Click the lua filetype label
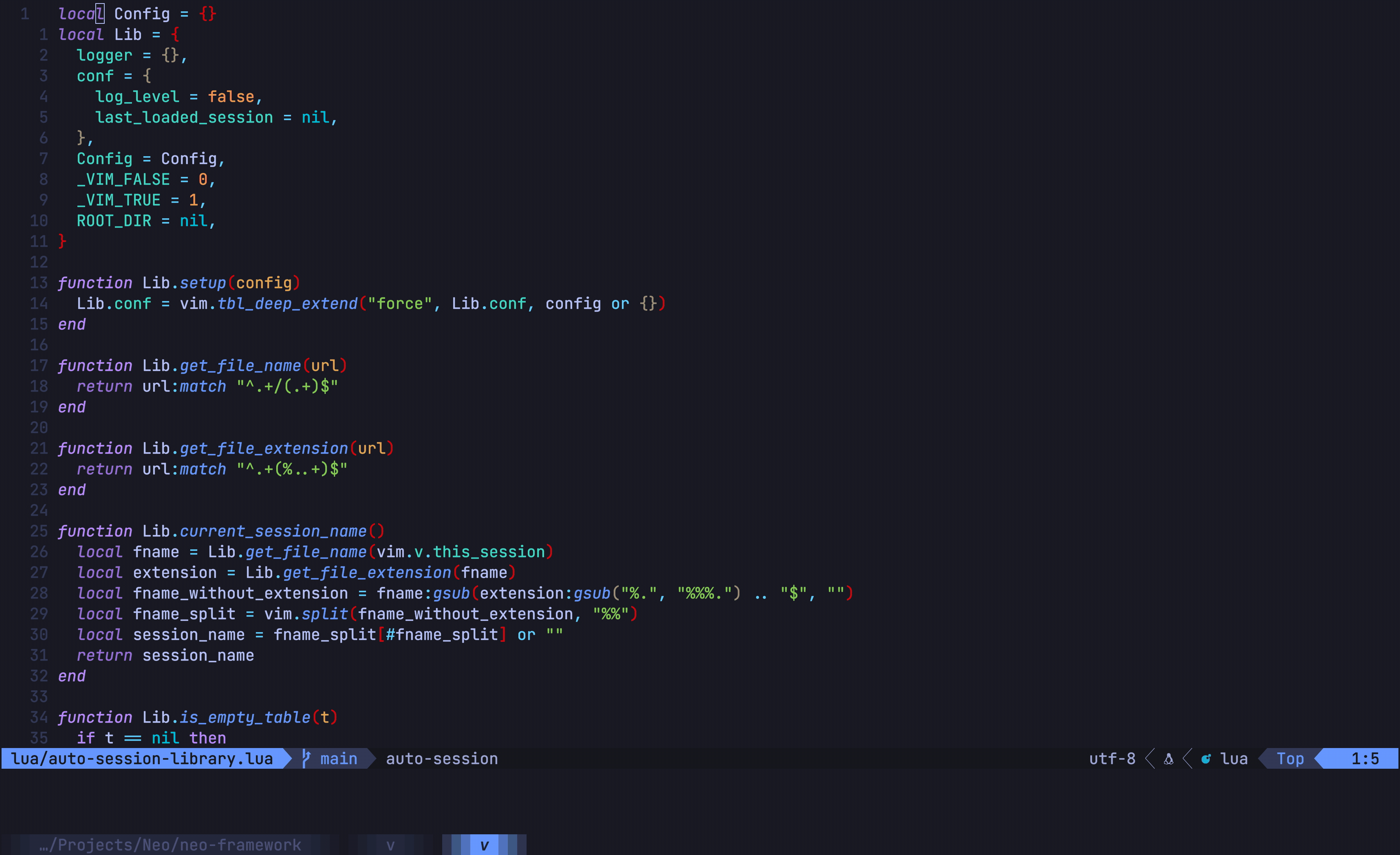The image size is (1400, 855). pyautogui.click(x=1234, y=759)
